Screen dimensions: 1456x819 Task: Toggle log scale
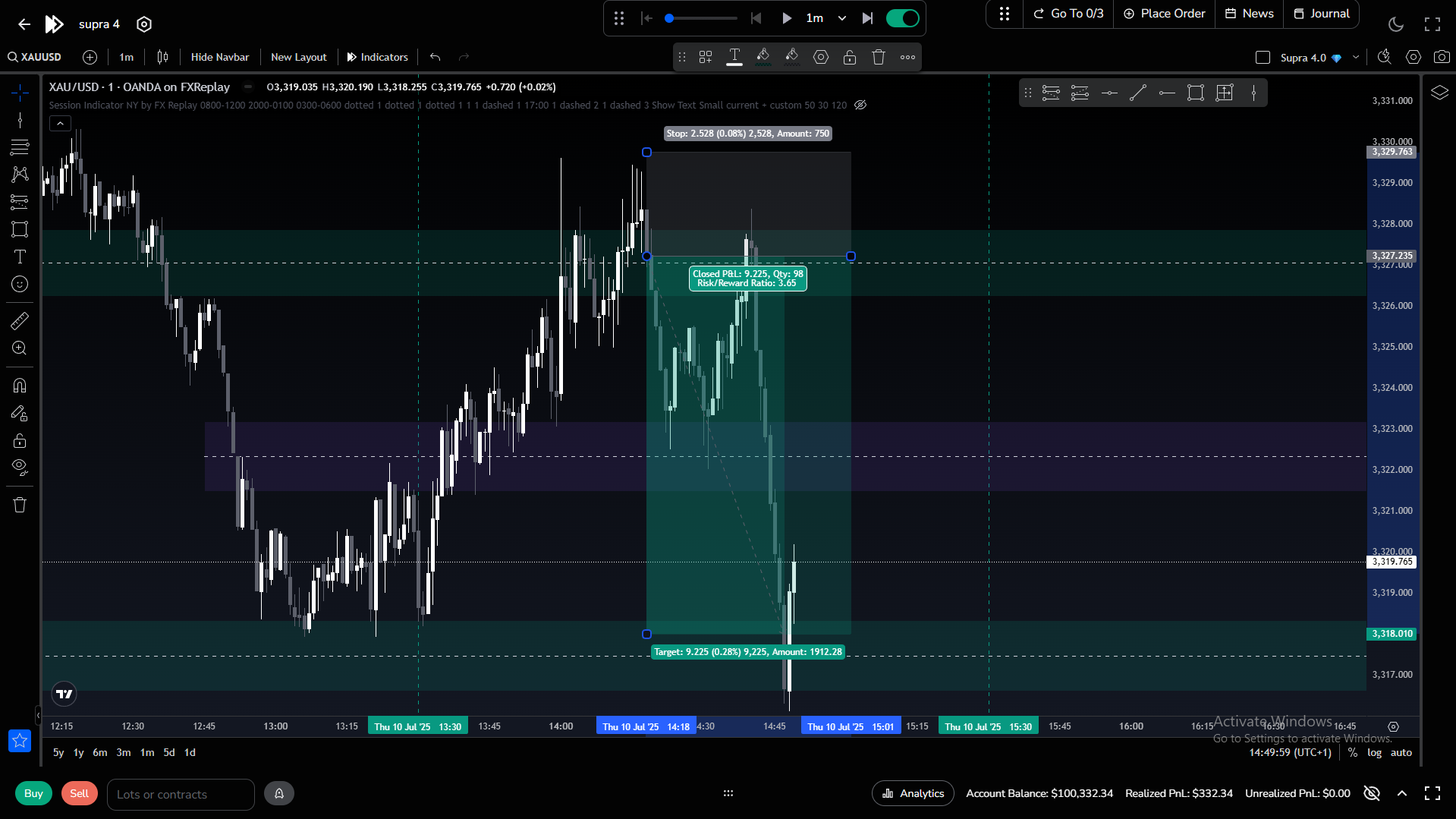pyautogui.click(x=1375, y=752)
